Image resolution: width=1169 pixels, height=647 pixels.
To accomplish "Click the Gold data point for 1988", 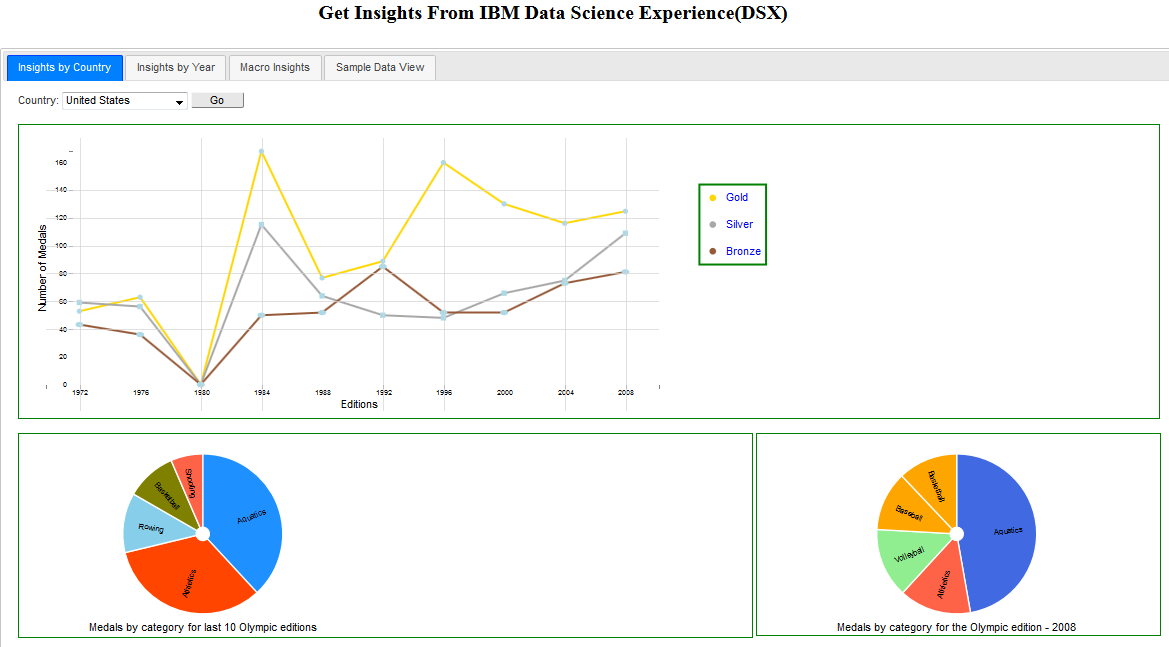I will pos(322,278).
